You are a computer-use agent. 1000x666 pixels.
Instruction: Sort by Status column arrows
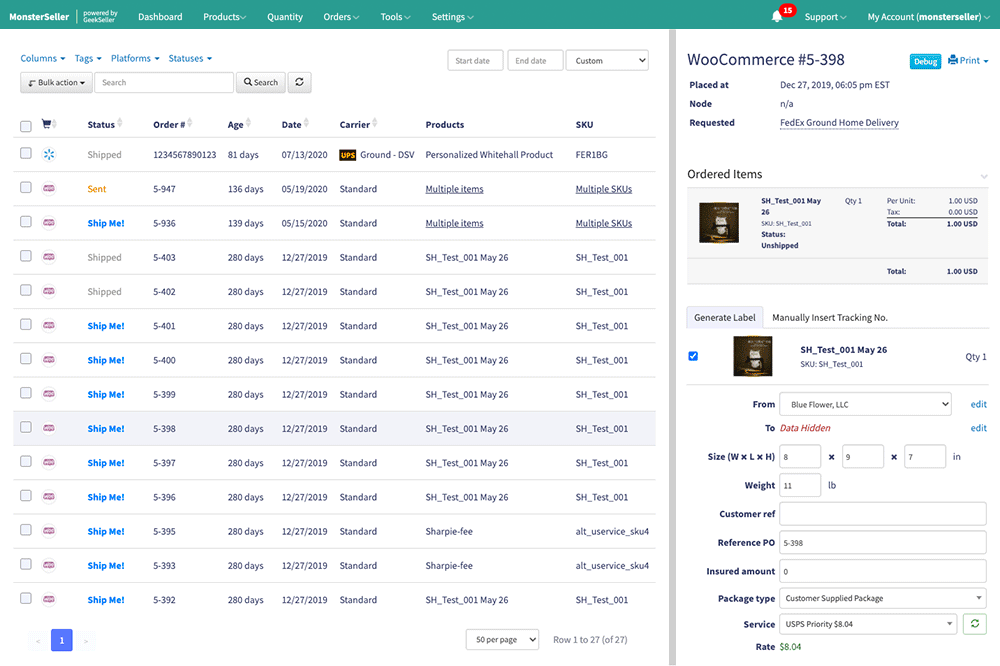coord(120,123)
